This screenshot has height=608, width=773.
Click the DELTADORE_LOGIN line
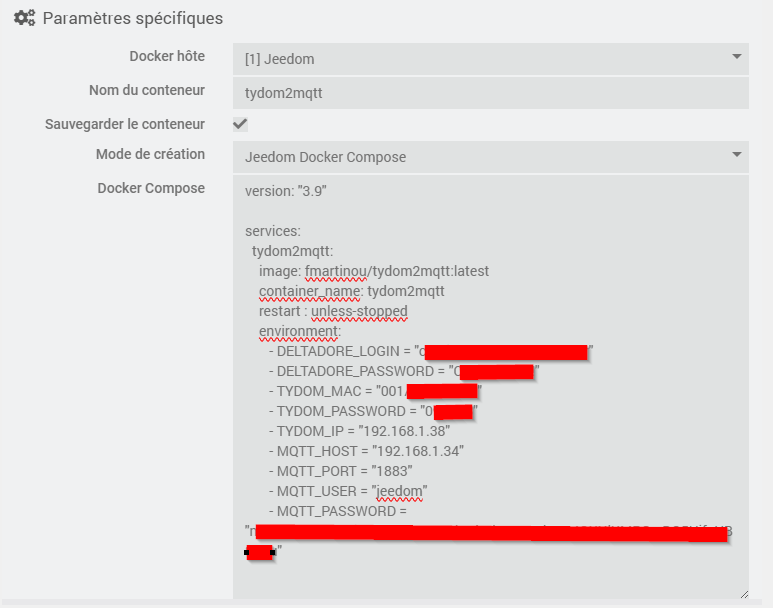click(345, 351)
